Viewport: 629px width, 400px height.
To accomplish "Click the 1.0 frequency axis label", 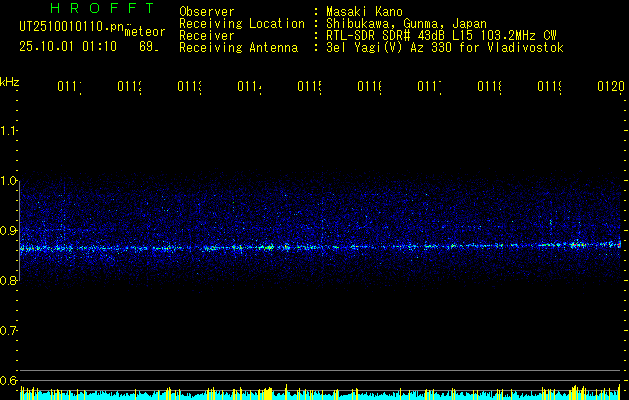I will pyautogui.click(x=9, y=181).
